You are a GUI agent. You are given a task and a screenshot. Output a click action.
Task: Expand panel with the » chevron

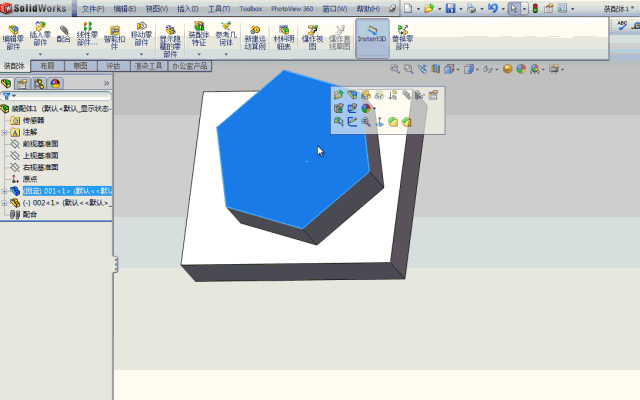[x=107, y=83]
